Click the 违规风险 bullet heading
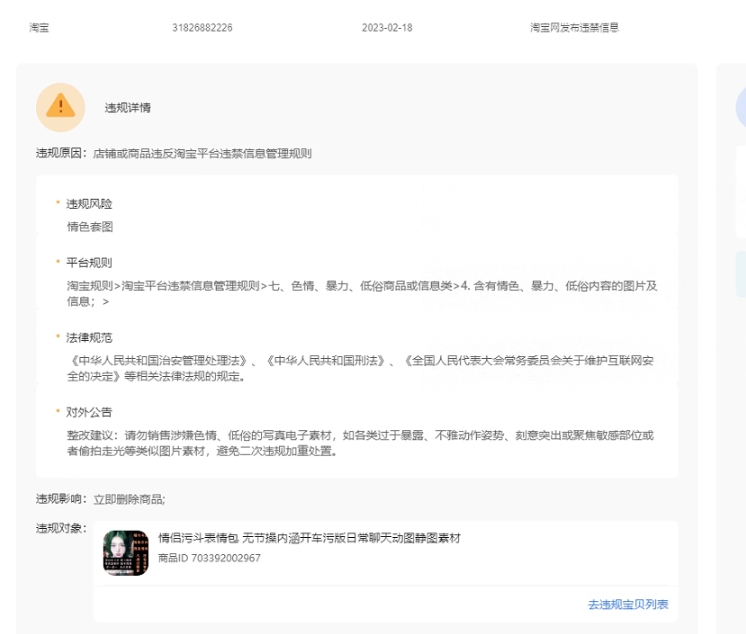 (x=89, y=203)
